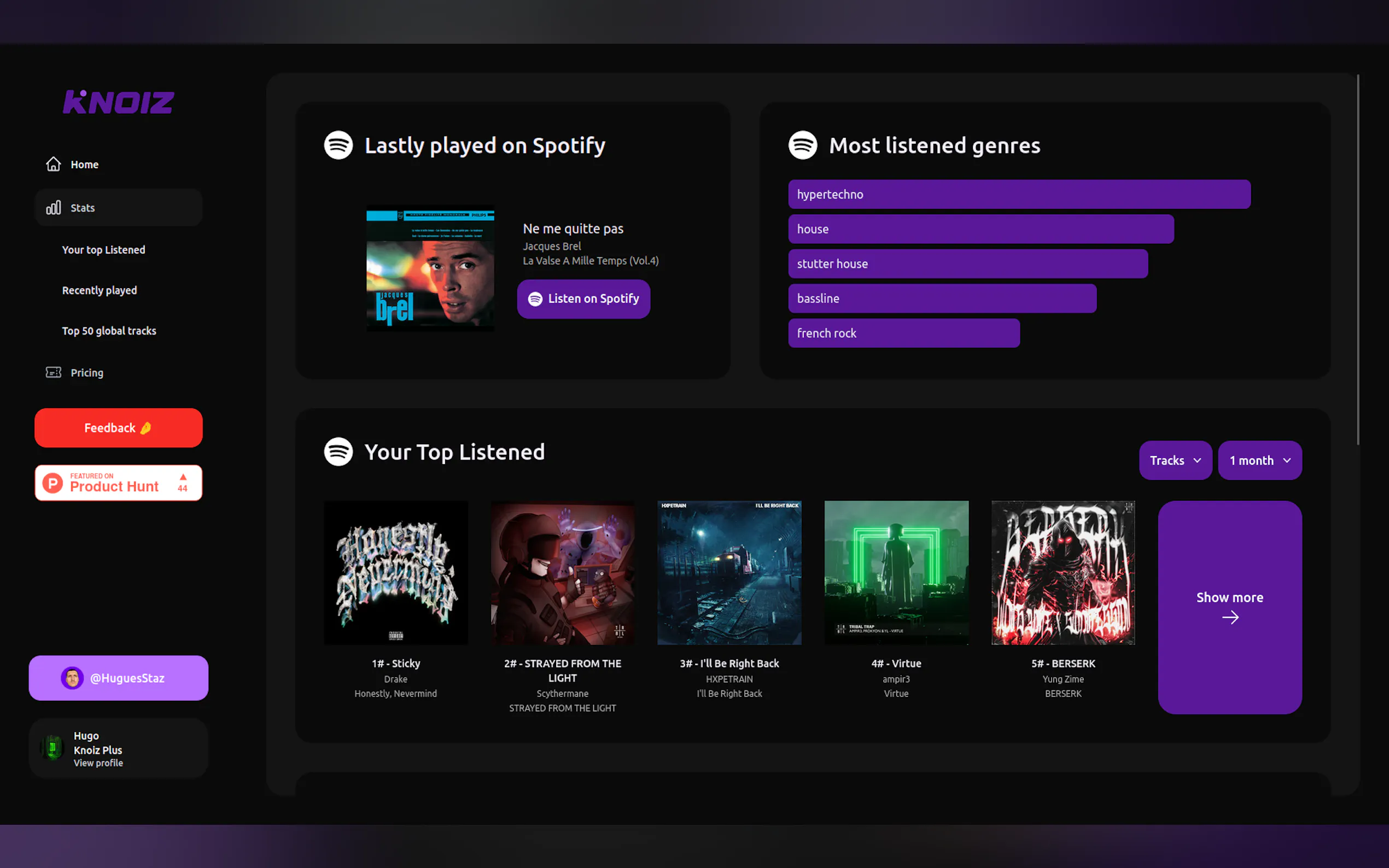Click Spotify icon beside Your Top Listened
This screenshot has width=1389, height=868.
(338, 452)
